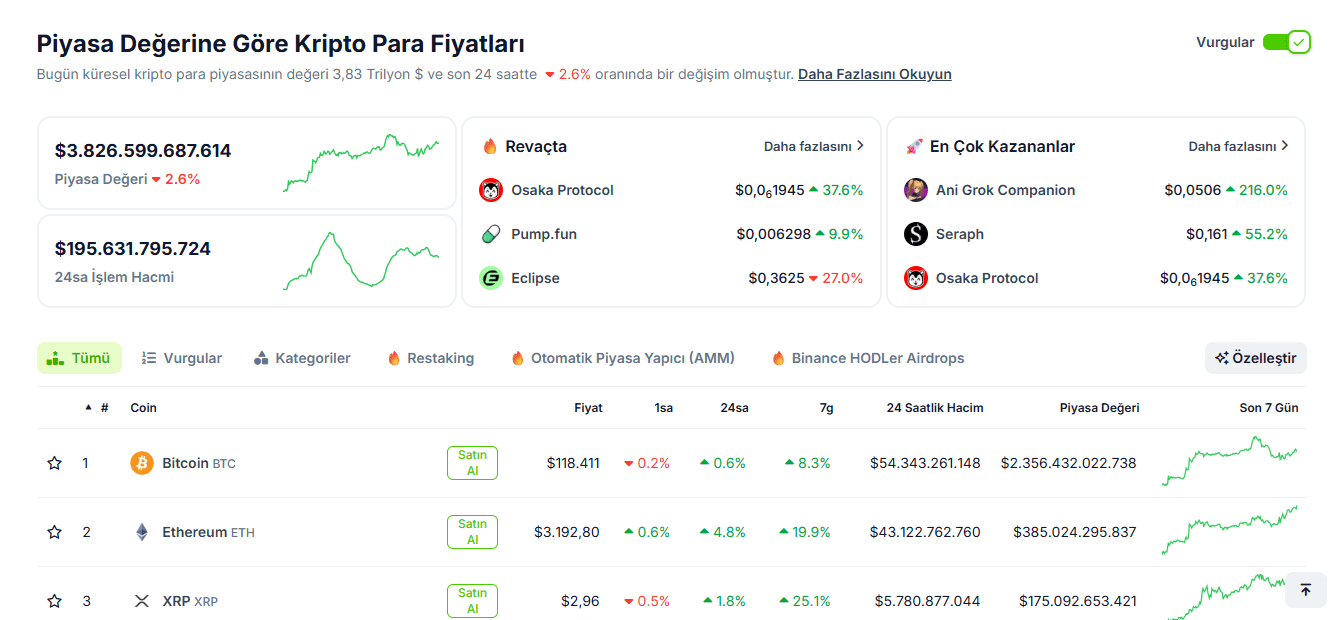1337x620 pixels.
Task: Star Ethereum as a favorite
Action: (55, 532)
